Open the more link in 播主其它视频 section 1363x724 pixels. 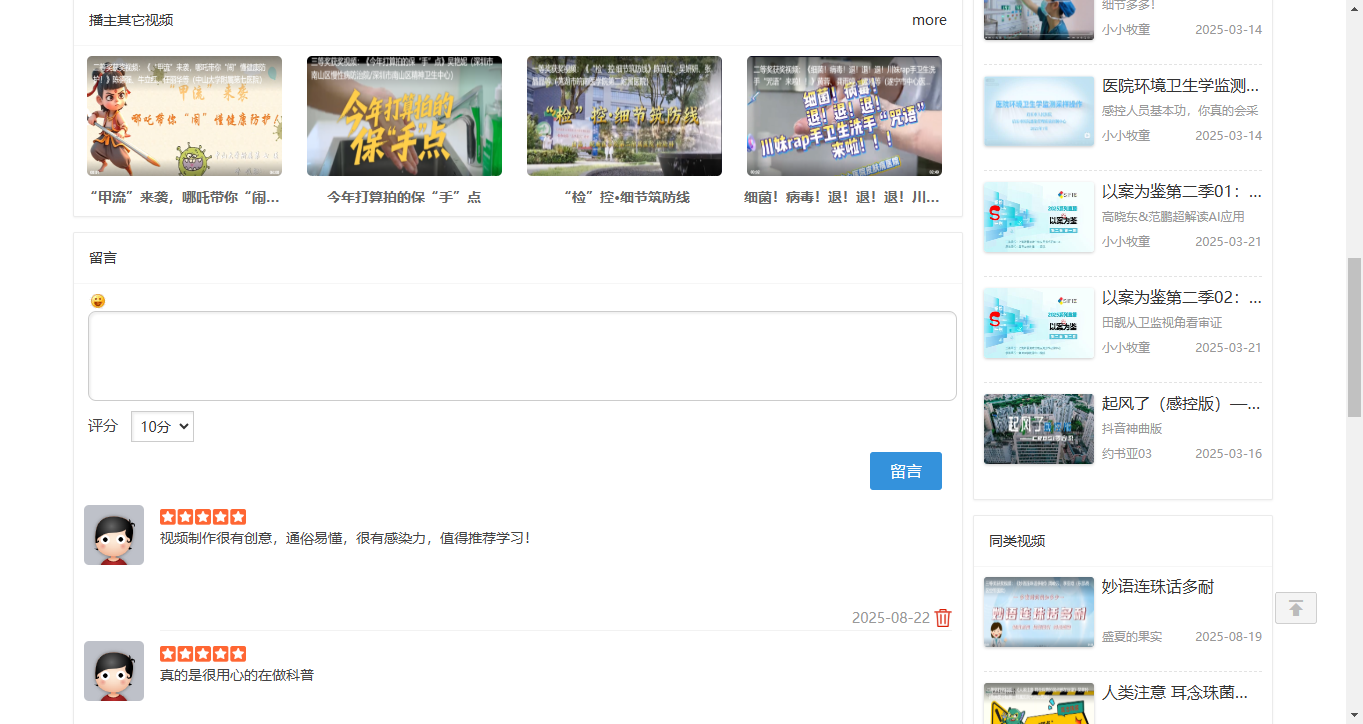(x=929, y=19)
